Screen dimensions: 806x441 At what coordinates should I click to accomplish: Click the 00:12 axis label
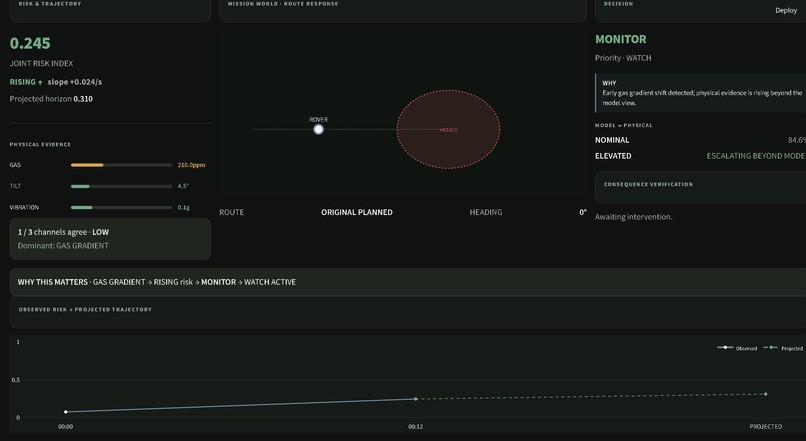tap(416, 427)
